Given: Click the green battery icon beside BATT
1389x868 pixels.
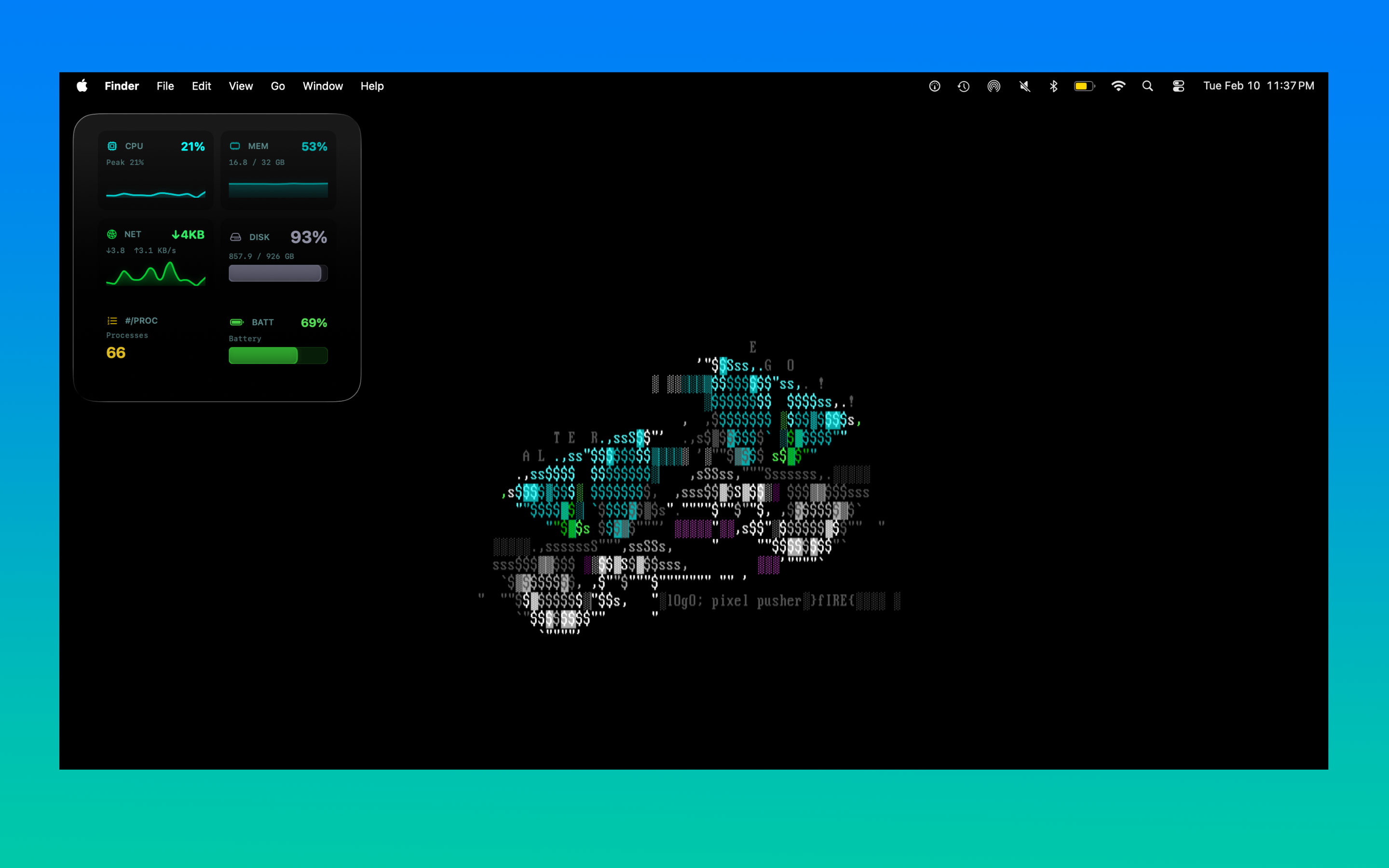Looking at the screenshot, I should tap(236, 322).
